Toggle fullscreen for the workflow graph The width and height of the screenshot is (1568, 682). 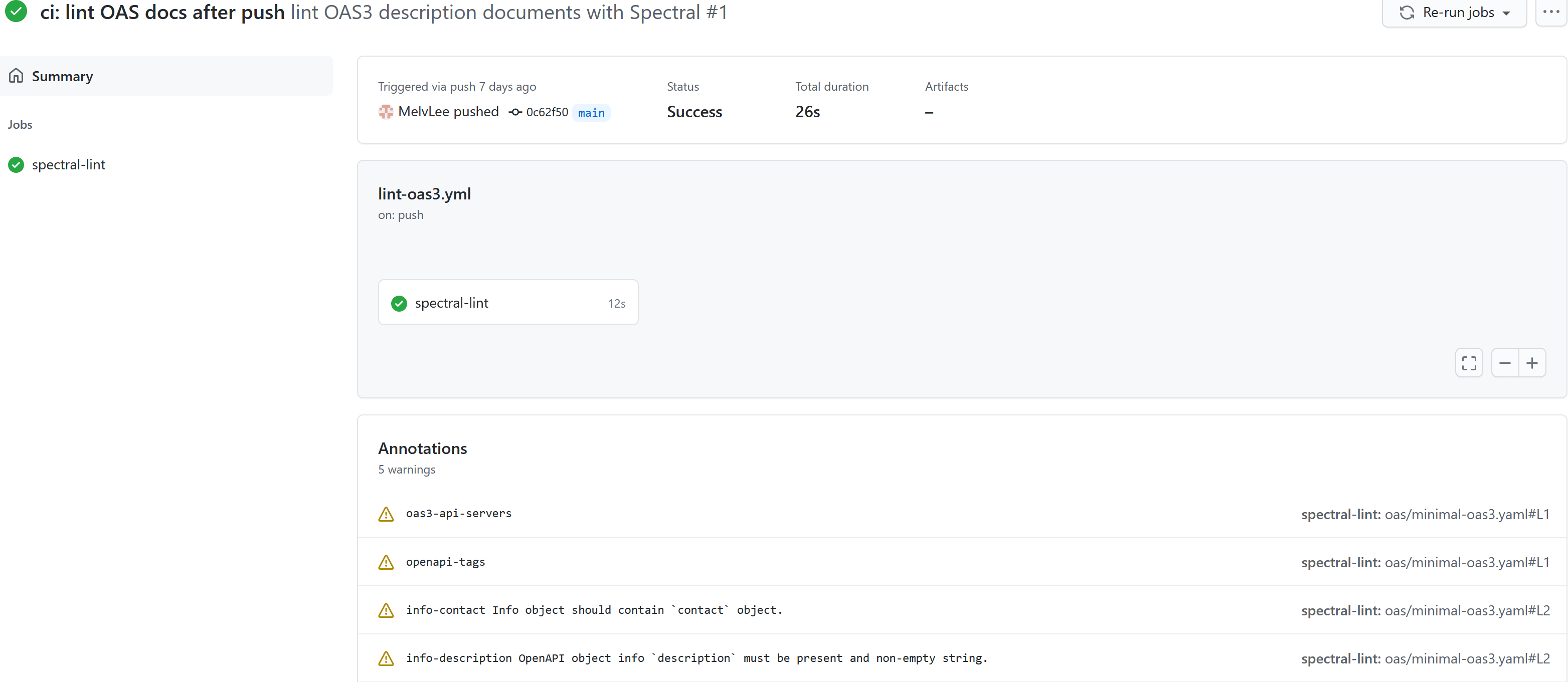tap(1469, 363)
